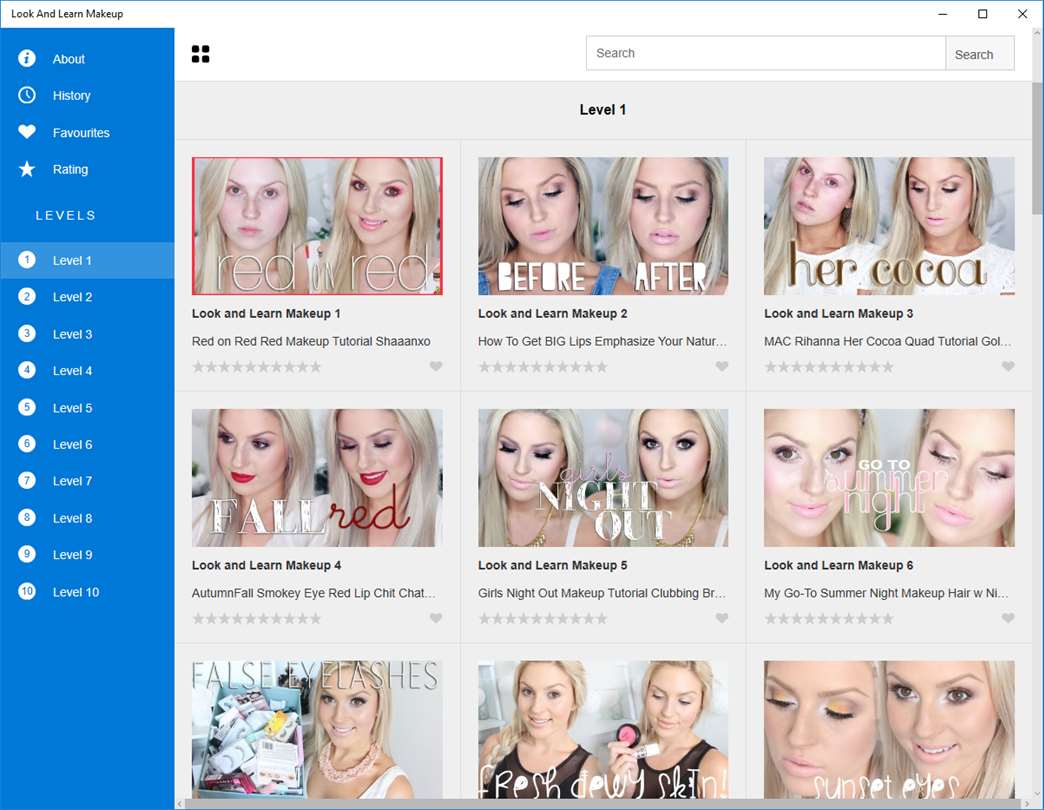Open the Favourites heart icon in sidebar
The image size is (1044, 810).
tap(27, 132)
